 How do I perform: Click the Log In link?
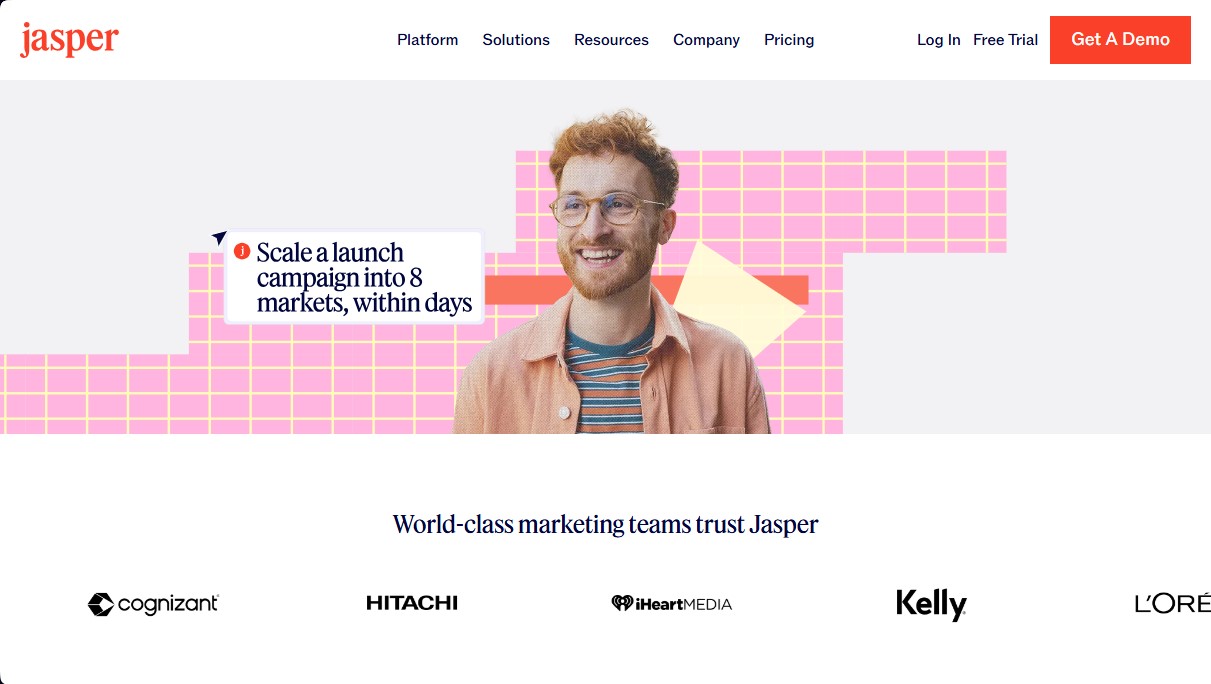pos(939,40)
